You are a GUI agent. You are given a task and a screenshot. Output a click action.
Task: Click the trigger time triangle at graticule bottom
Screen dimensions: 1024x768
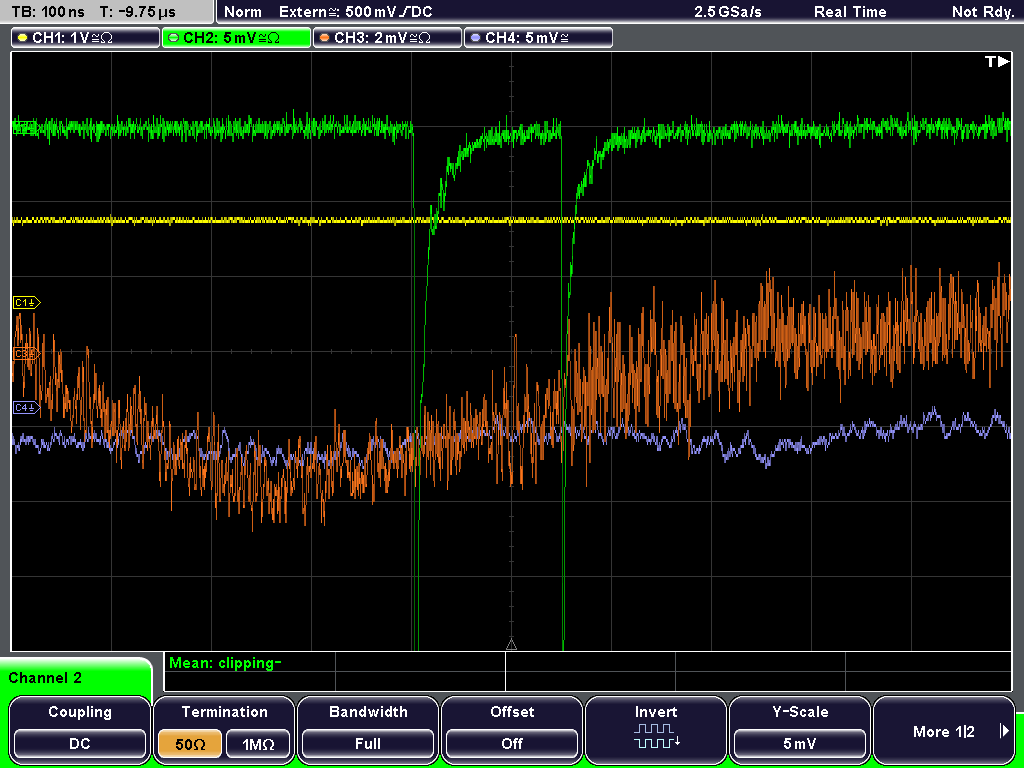point(511,645)
